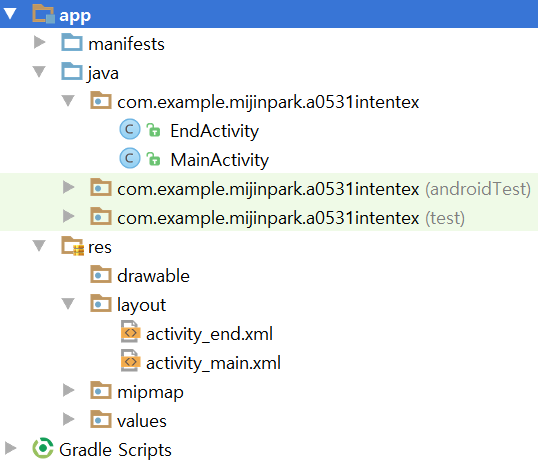Select the Gradle Scripts label
The height and width of the screenshot is (471, 538).
[115, 450]
